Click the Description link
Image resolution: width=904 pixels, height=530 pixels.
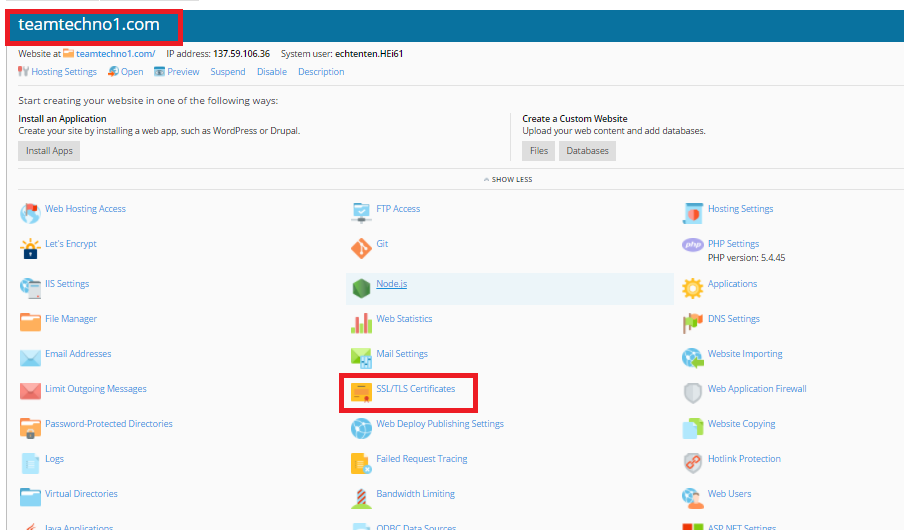point(321,72)
